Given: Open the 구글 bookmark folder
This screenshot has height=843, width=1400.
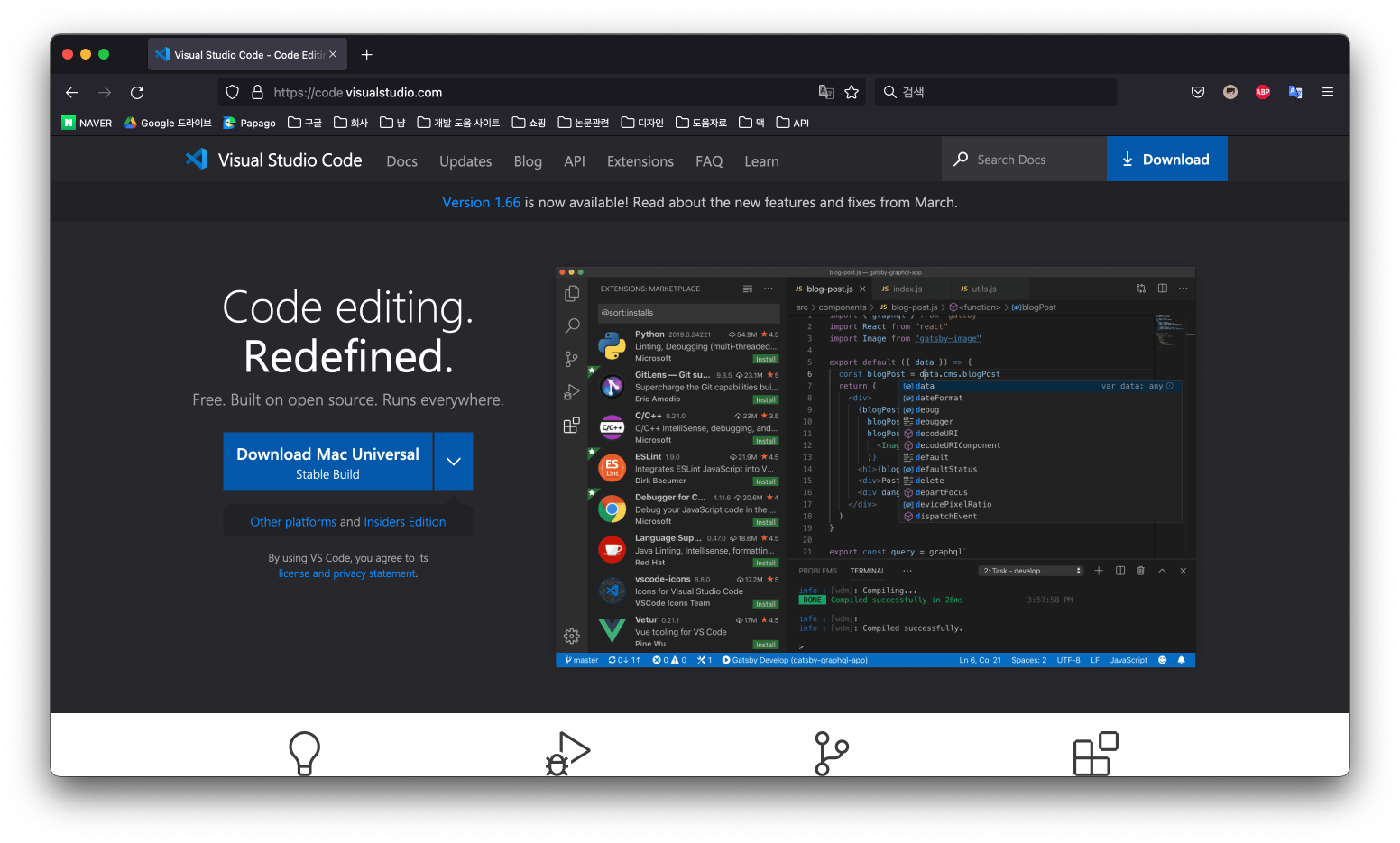Looking at the screenshot, I should (305, 123).
